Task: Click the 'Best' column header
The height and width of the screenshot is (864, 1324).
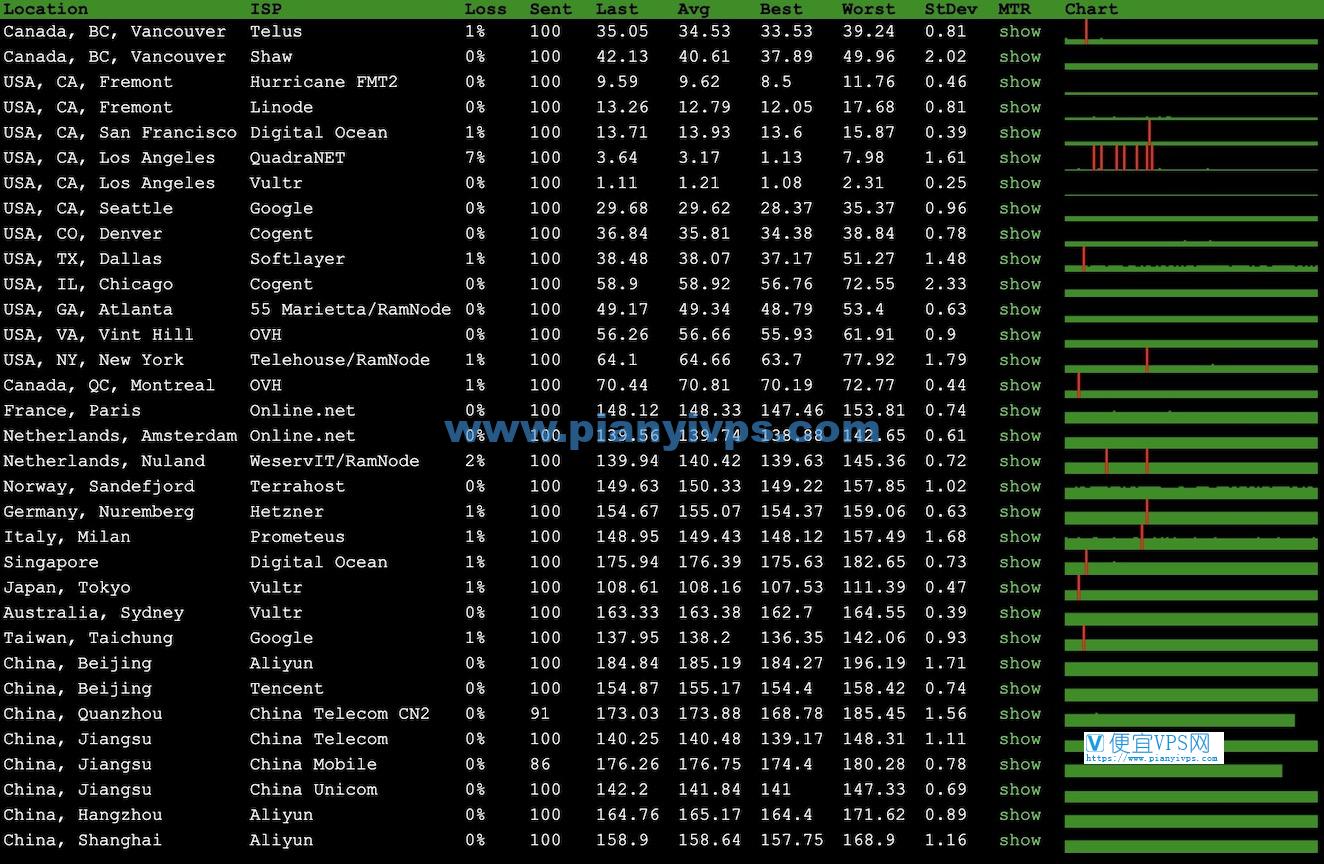Action: 781,9
